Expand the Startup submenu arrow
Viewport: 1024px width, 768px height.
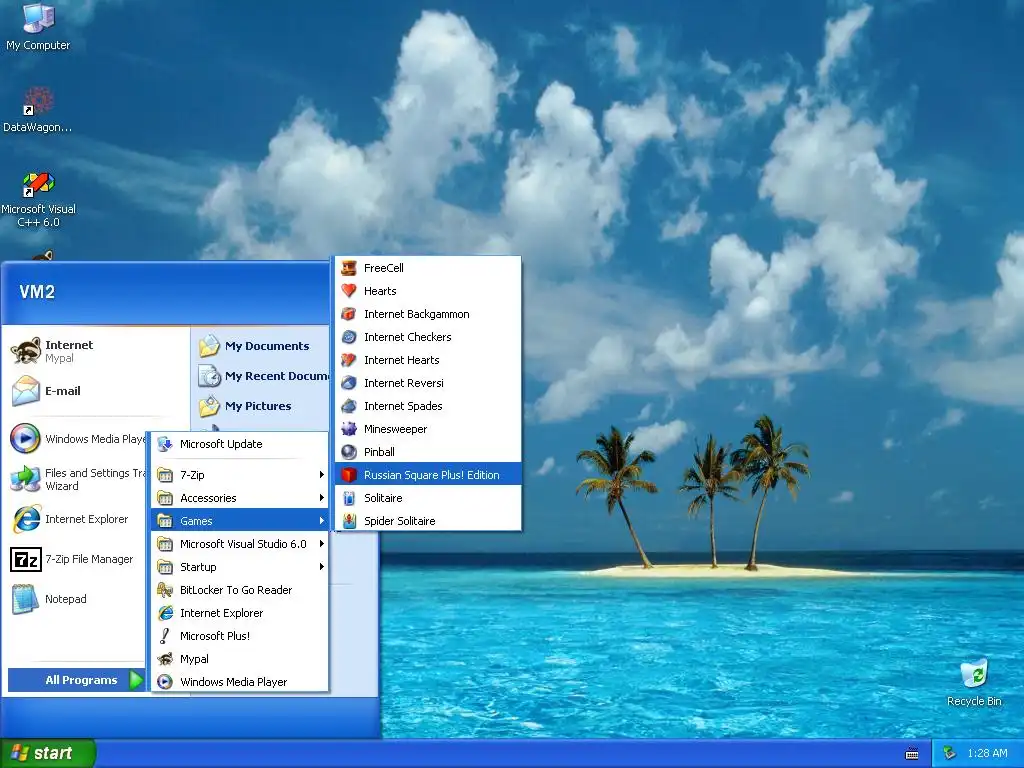[321, 567]
